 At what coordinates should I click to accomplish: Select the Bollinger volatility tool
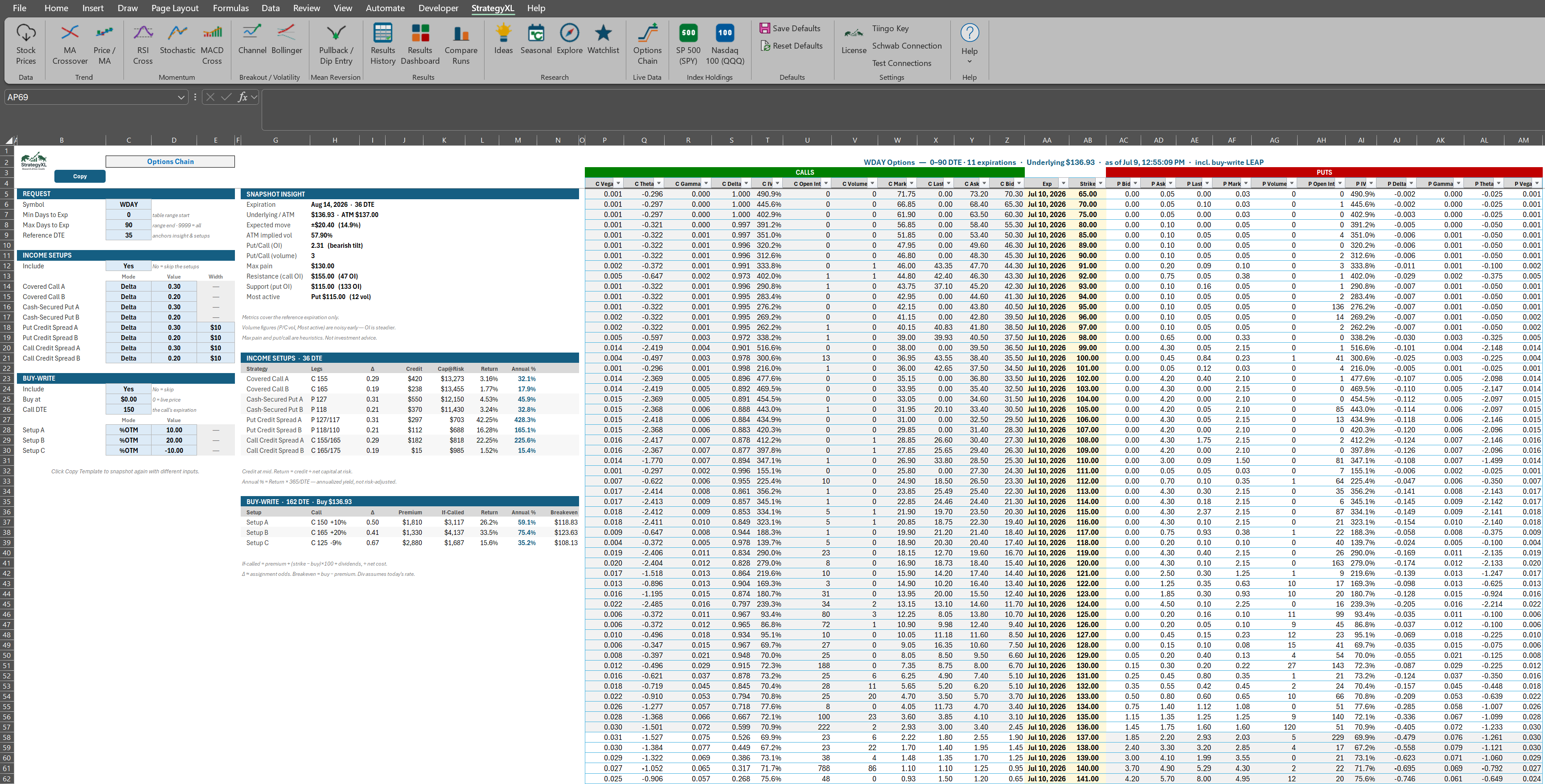[287, 40]
